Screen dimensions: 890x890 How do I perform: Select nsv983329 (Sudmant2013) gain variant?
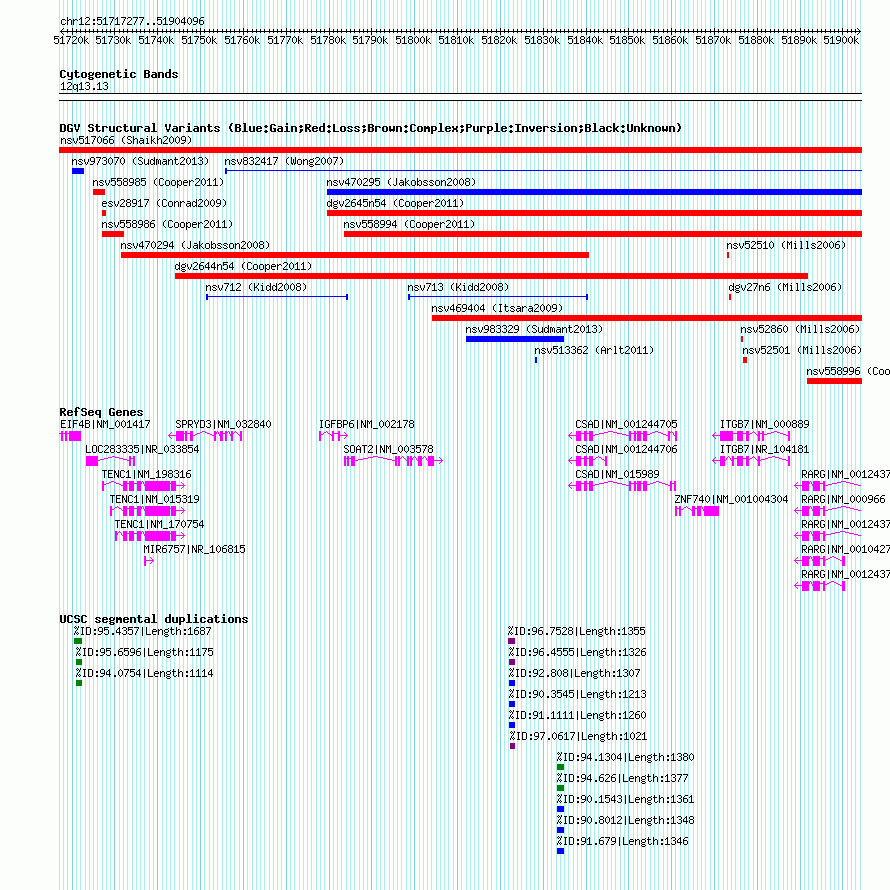tap(515, 339)
